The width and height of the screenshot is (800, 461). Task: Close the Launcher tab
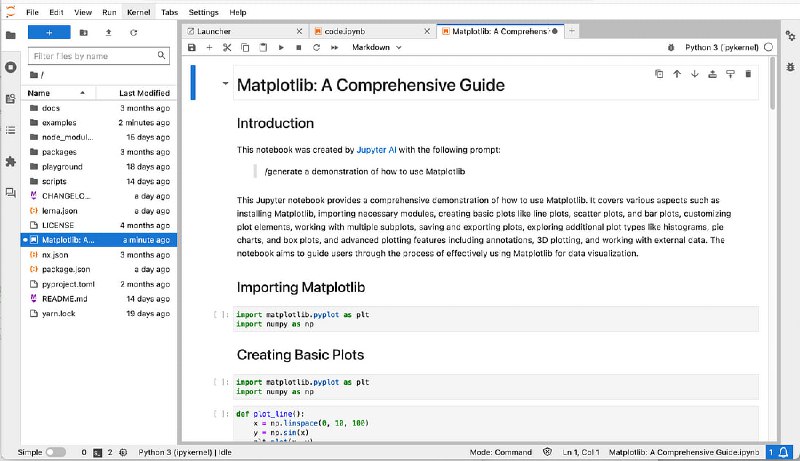coord(299,31)
